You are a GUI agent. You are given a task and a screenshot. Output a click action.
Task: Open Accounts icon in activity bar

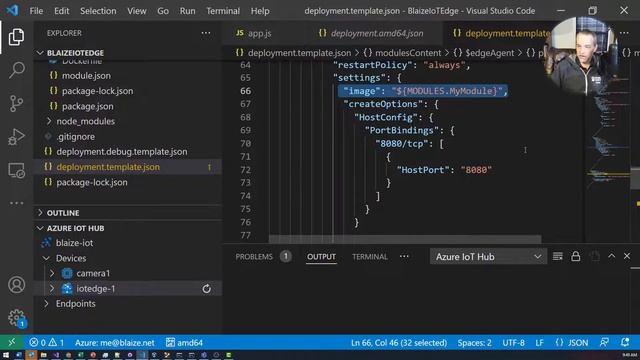pyautogui.click(x=16, y=284)
